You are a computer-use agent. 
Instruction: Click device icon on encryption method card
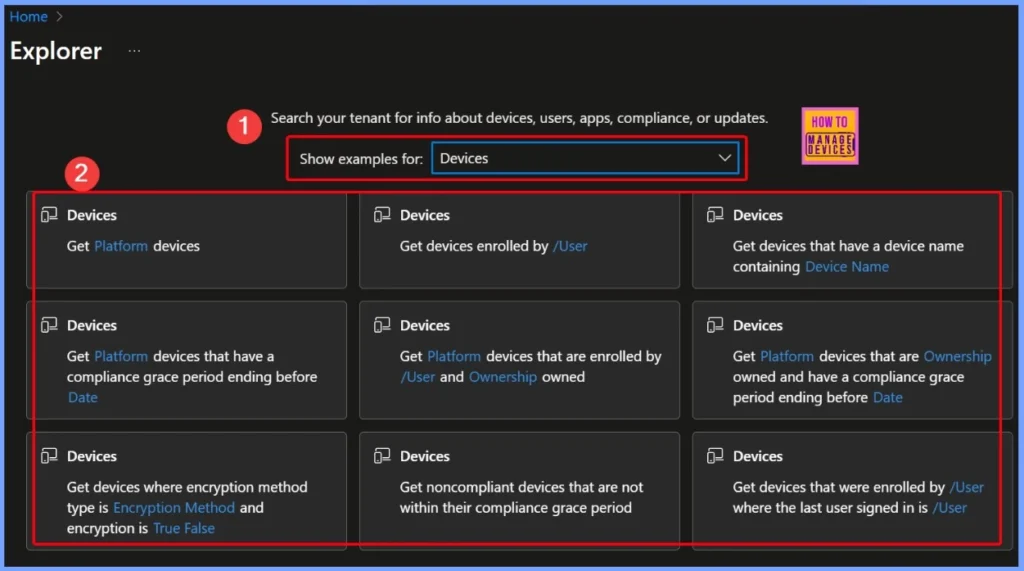pos(49,455)
